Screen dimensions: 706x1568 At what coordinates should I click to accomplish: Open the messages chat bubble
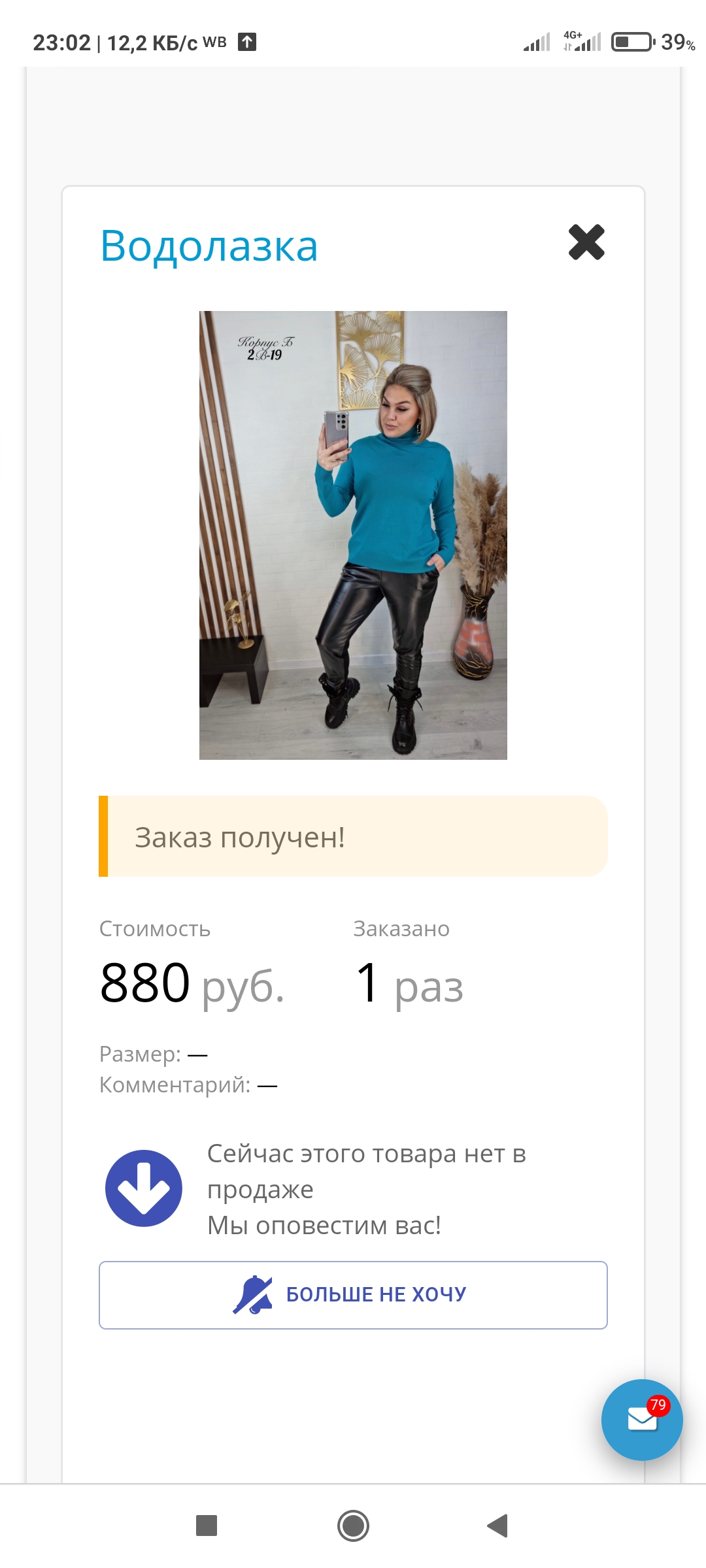pos(641,1420)
